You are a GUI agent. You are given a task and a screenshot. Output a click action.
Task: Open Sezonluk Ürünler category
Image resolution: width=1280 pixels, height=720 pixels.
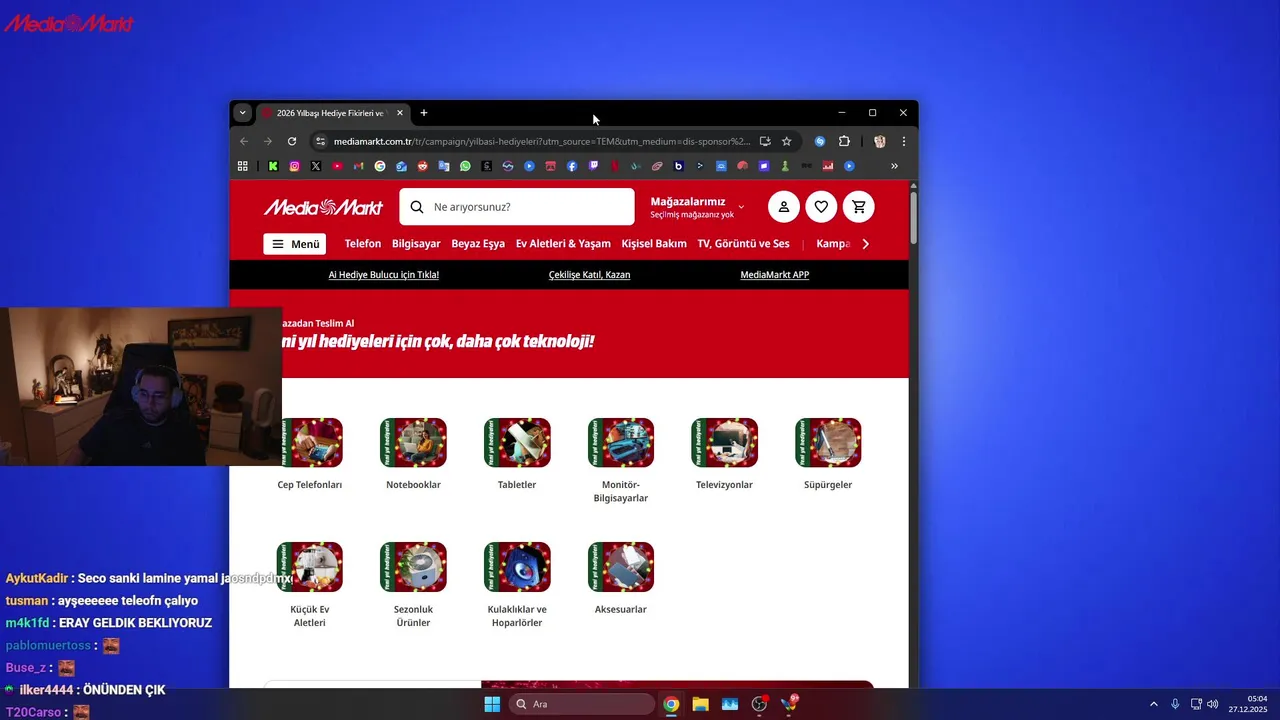coord(413,586)
